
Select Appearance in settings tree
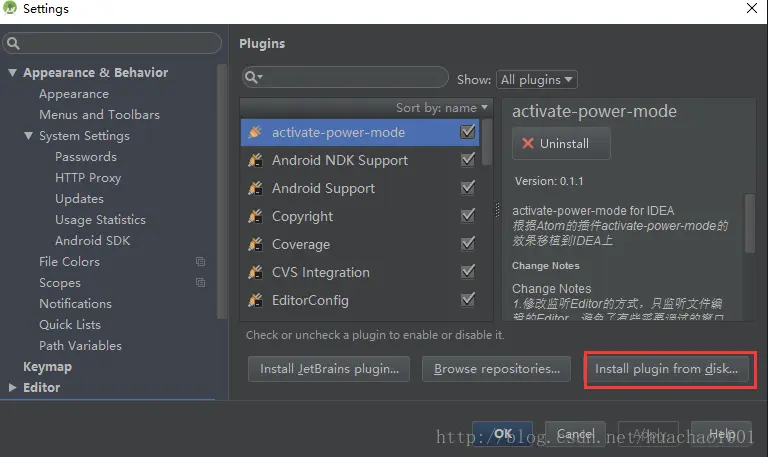(74, 94)
